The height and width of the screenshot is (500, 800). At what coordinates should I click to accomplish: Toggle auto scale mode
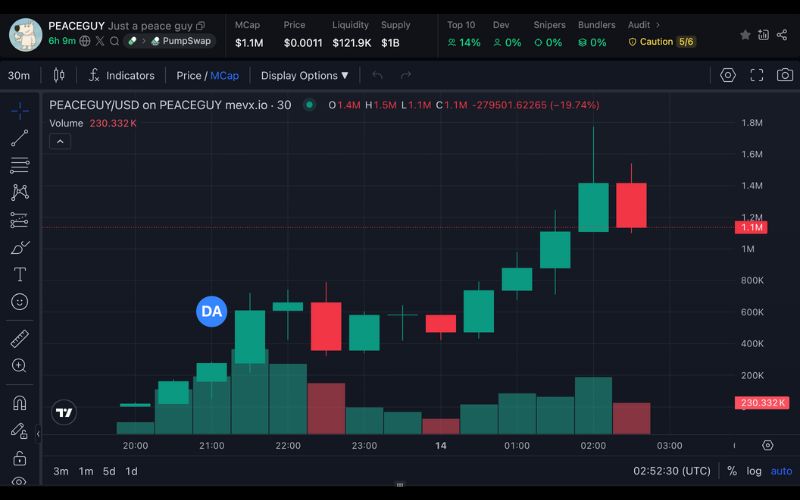(x=782, y=471)
